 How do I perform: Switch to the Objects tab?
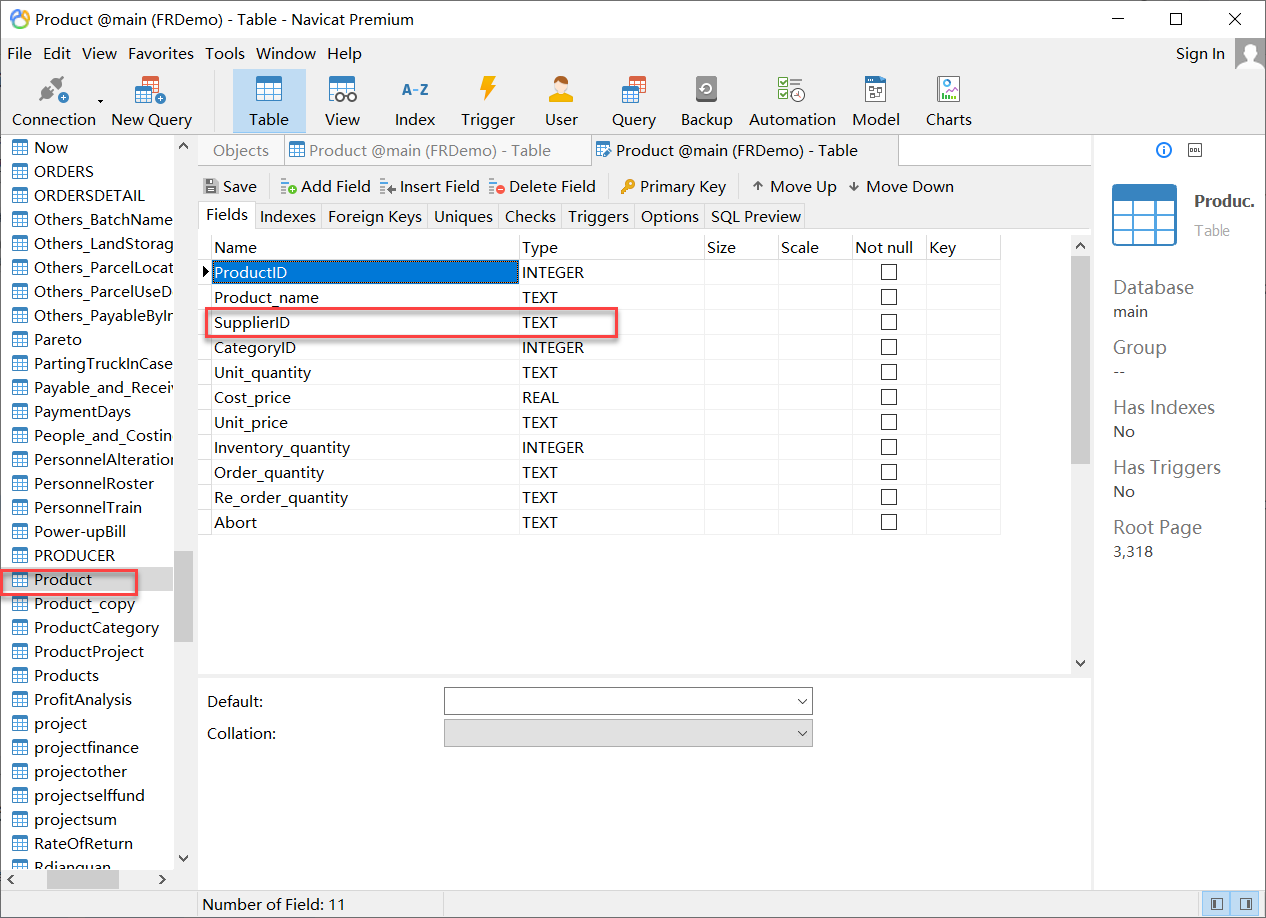click(241, 150)
